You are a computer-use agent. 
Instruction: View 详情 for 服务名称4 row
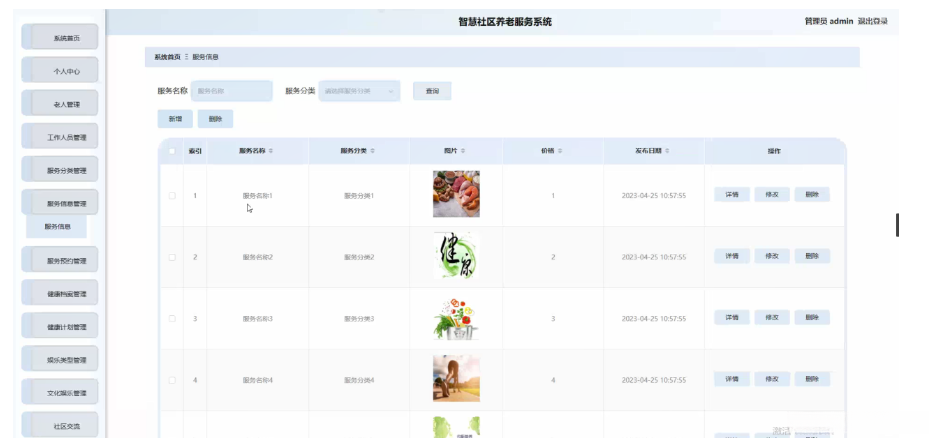pyautogui.click(x=732, y=379)
